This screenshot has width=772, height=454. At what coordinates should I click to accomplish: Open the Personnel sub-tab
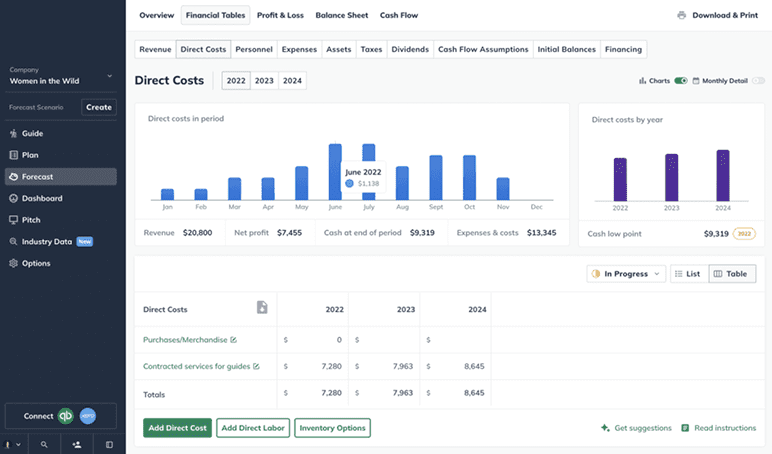click(x=254, y=49)
